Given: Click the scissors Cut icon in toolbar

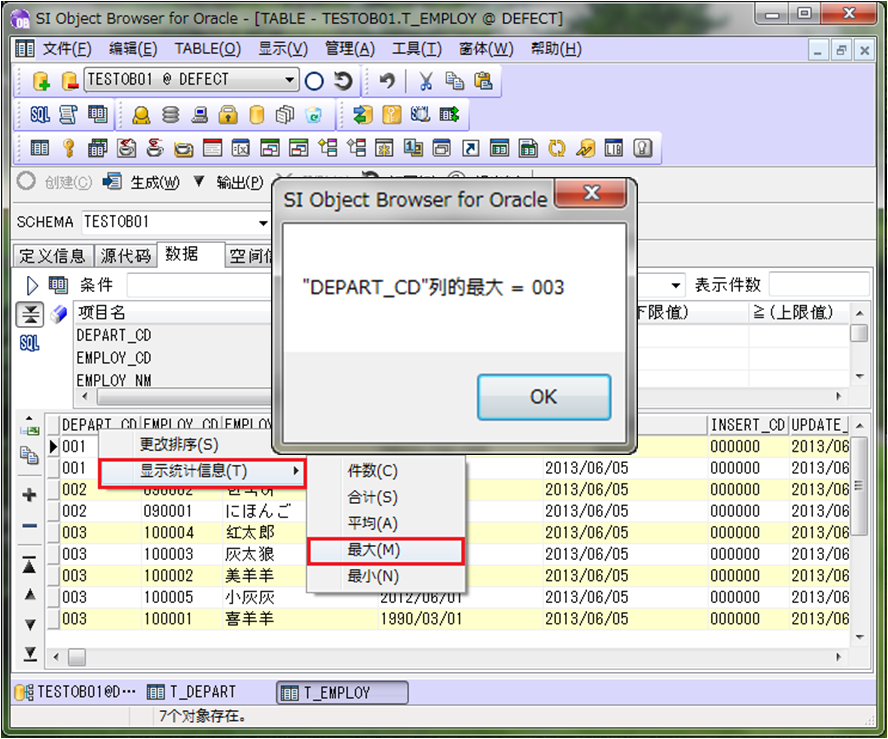Looking at the screenshot, I should tap(426, 81).
